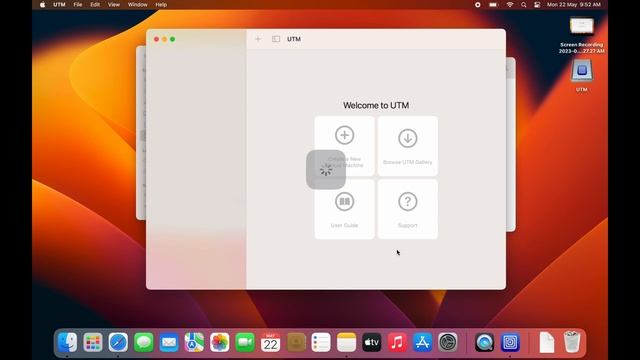Click the plus button in UTM toolbar
Image resolution: width=640 pixels, height=360 pixels.
click(x=258, y=39)
